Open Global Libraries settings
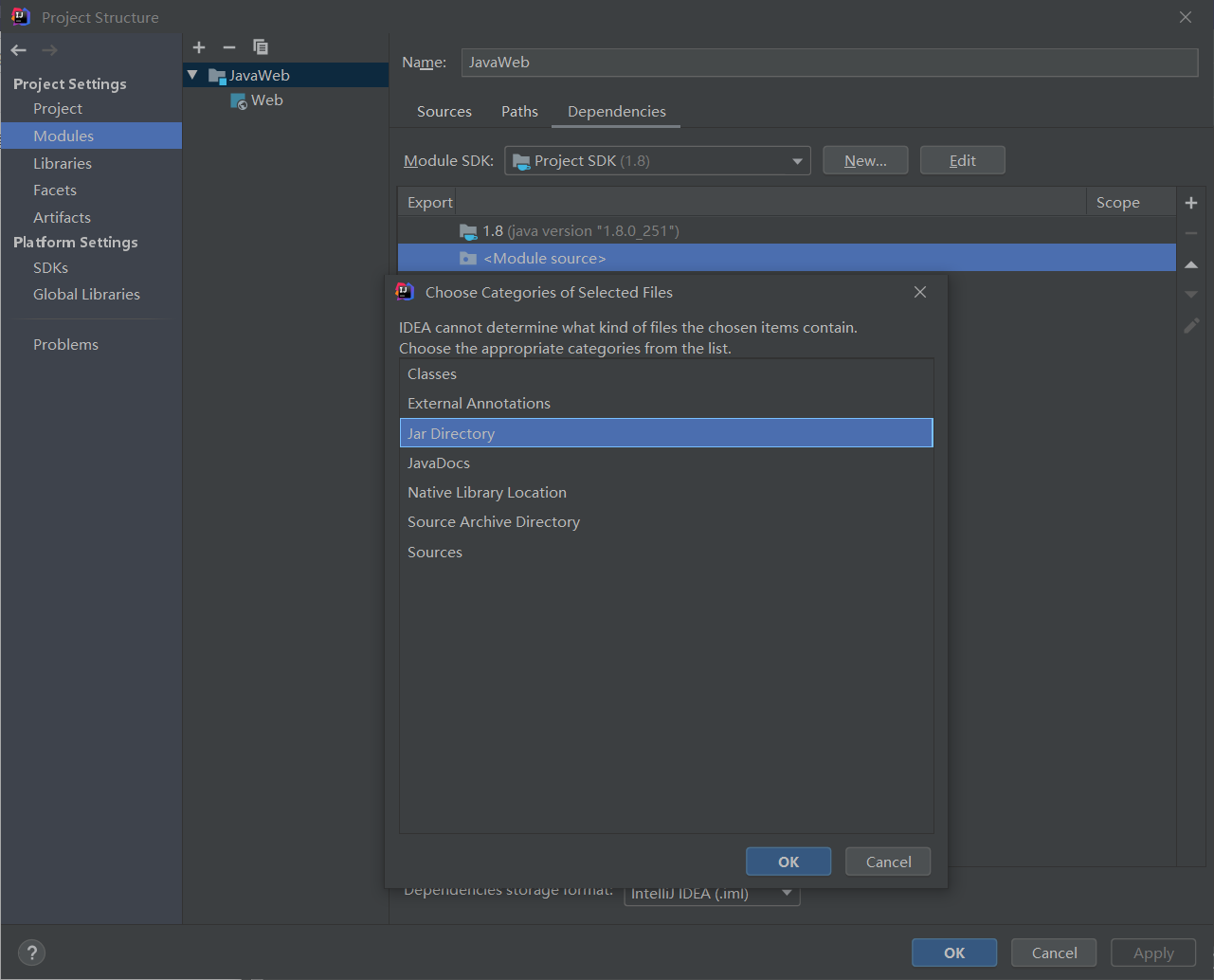The width and height of the screenshot is (1214, 980). pyautogui.click(x=86, y=294)
